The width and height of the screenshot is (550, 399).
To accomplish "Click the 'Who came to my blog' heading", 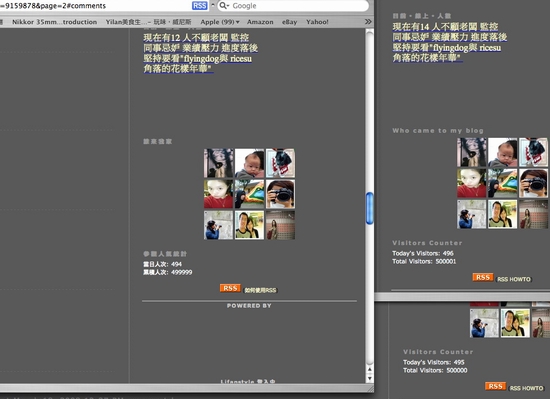I will point(438,131).
